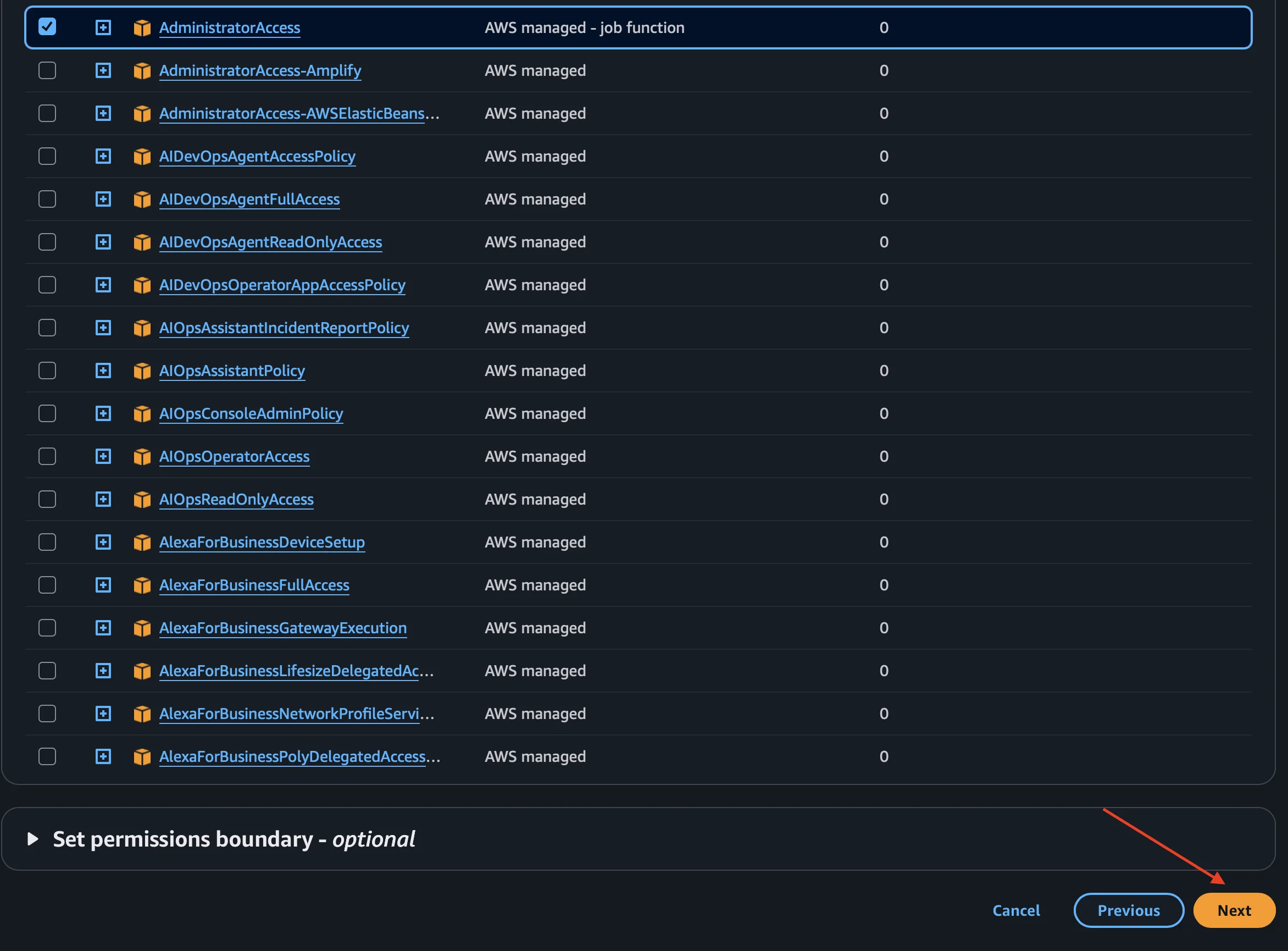Cancel the user creation wizard
Screen dimensions: 1288x951
[1016, 910]
